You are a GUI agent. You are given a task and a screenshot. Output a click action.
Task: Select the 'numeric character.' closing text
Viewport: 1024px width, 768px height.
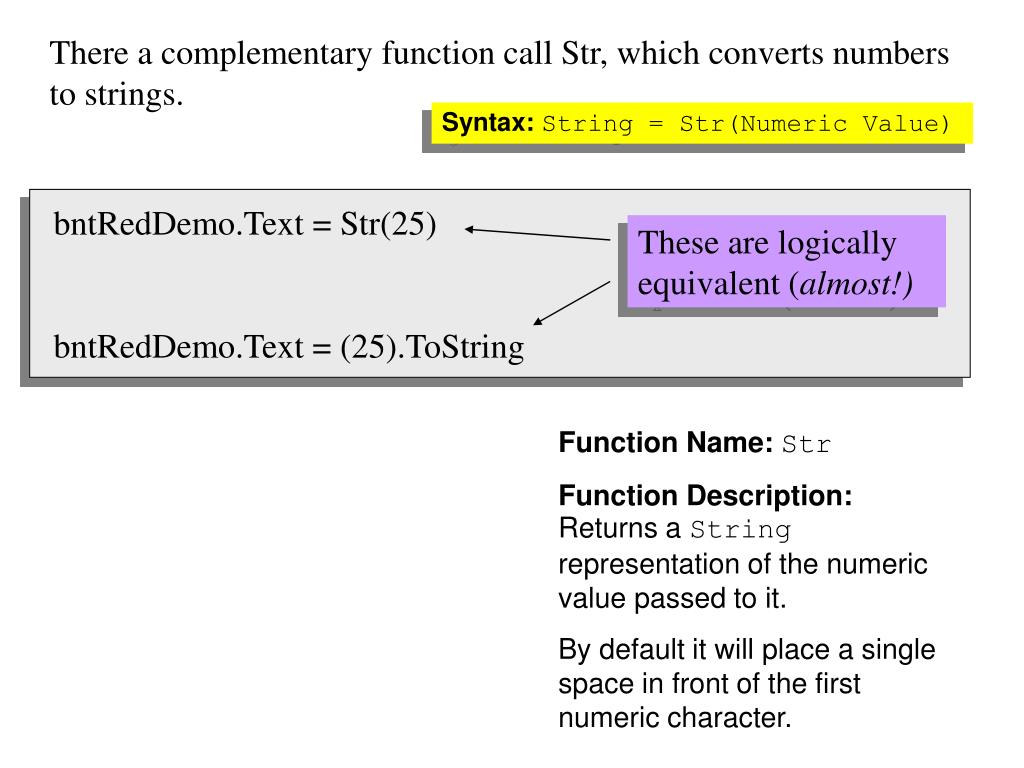[674, 718]
